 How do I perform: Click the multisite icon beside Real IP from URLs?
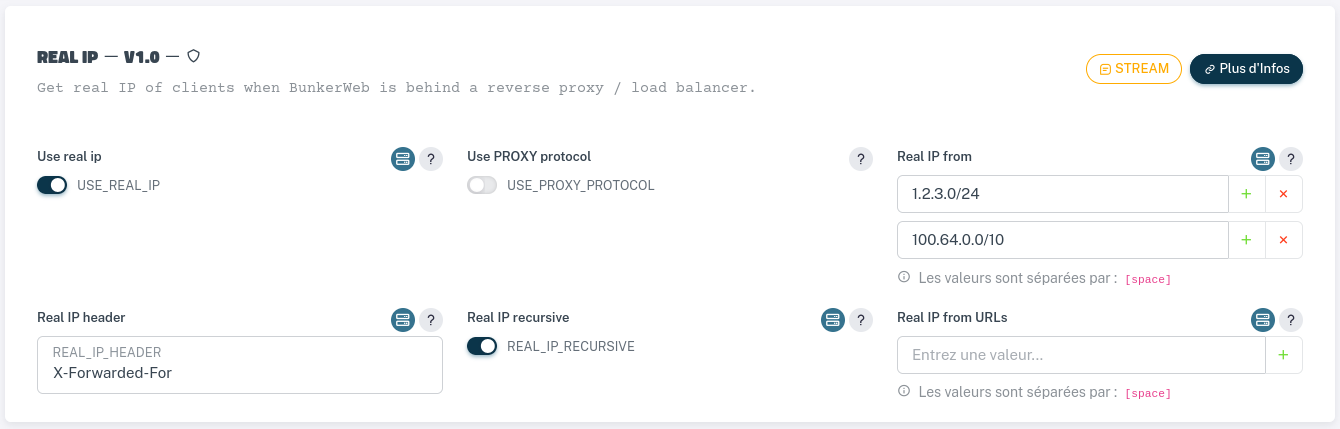1263,320
